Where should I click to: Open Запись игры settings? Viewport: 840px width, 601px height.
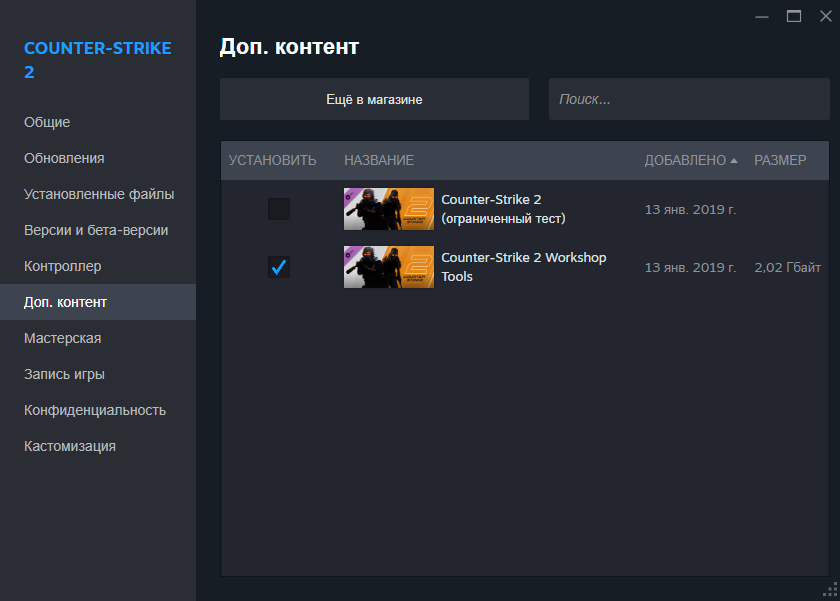pyautogui.click(x=98, y=374)
